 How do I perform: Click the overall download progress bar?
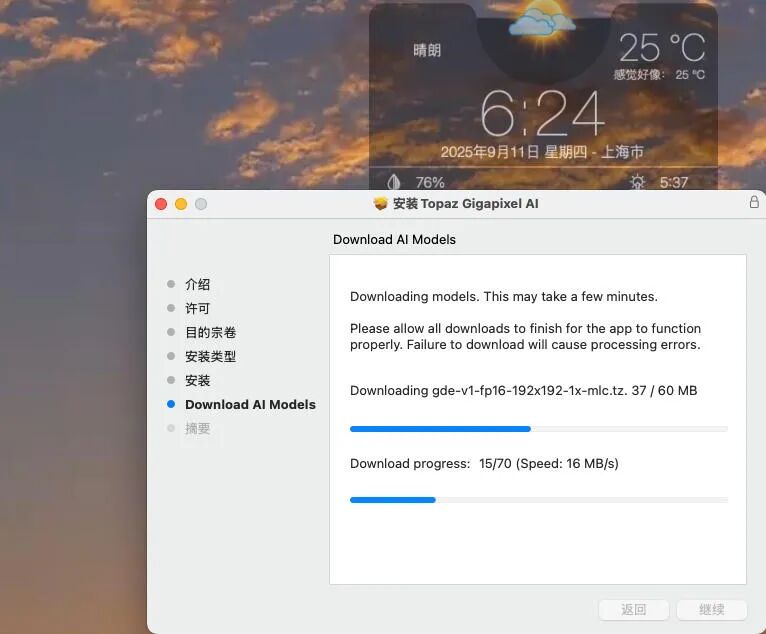tap(539, 500)
